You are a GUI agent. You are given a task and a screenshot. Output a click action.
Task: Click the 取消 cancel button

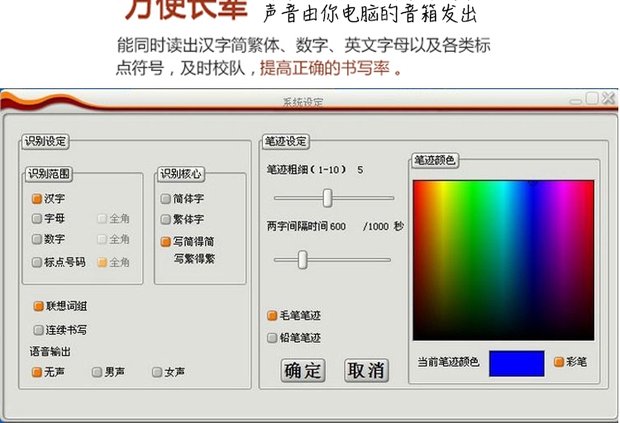[366, 370]
